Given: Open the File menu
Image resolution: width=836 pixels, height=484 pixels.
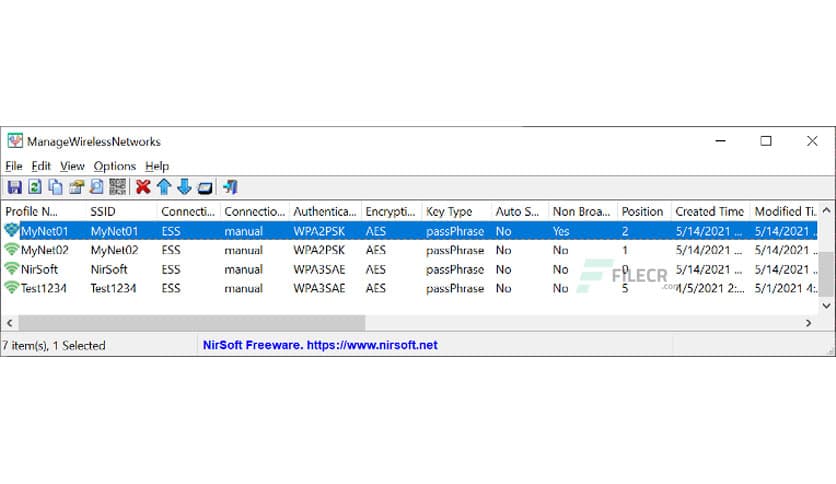Looking at the screenshot, I should tap(14, 166).
